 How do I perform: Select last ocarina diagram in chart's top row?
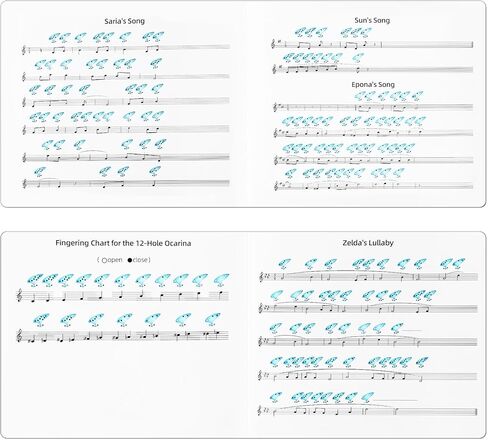pyautogui.click(x=221, y=280)
